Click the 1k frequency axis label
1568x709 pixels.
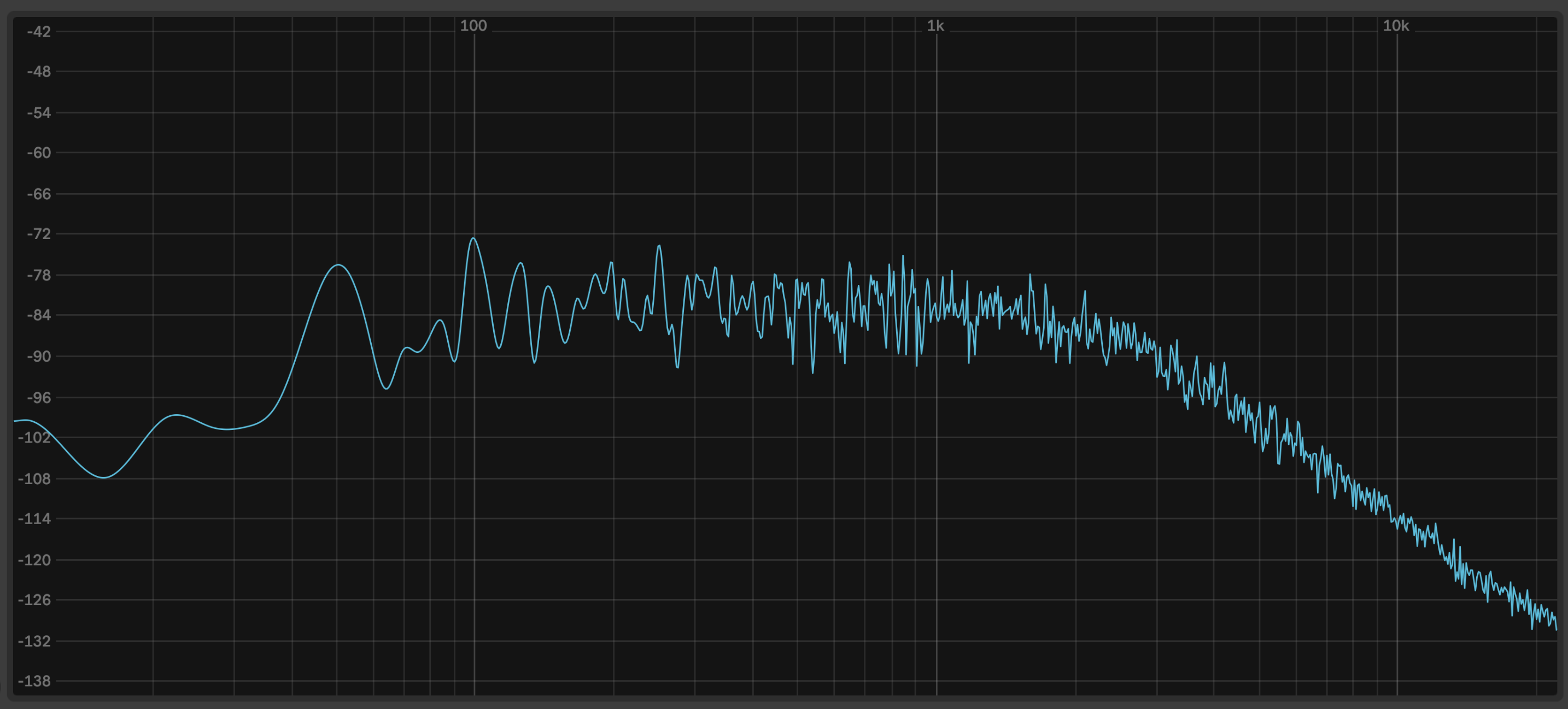coord(935,26)
